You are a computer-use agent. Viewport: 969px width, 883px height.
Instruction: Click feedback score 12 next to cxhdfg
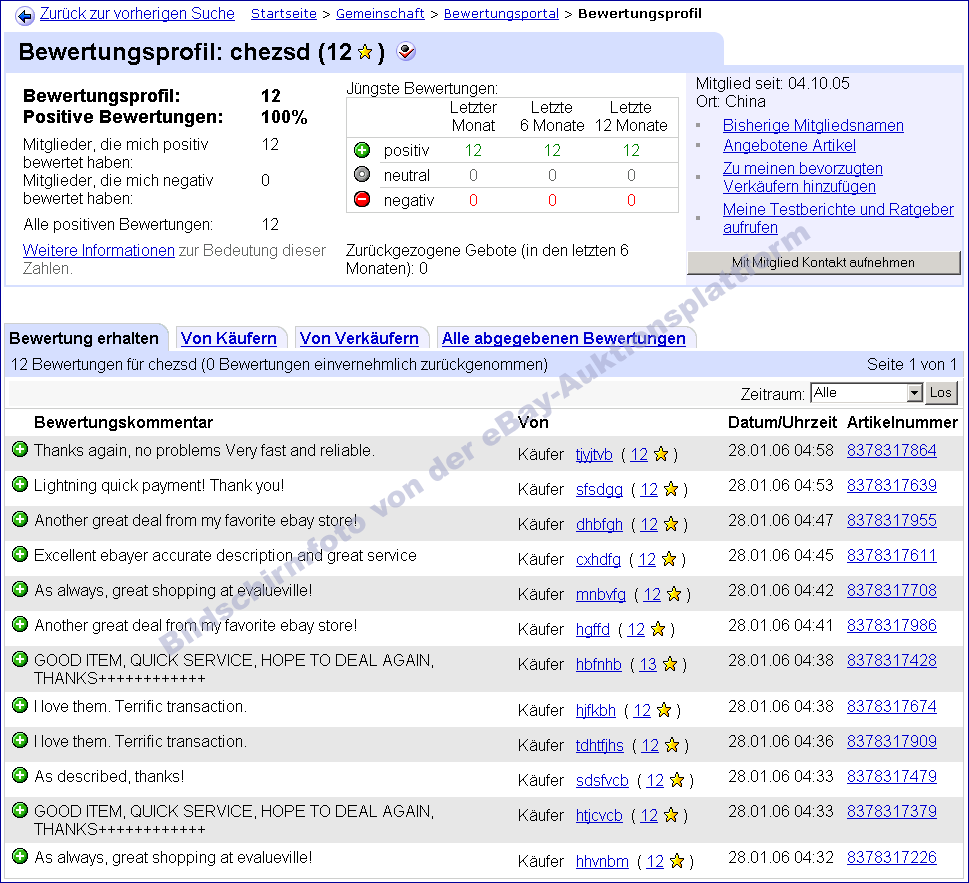(x=647, y=559)
